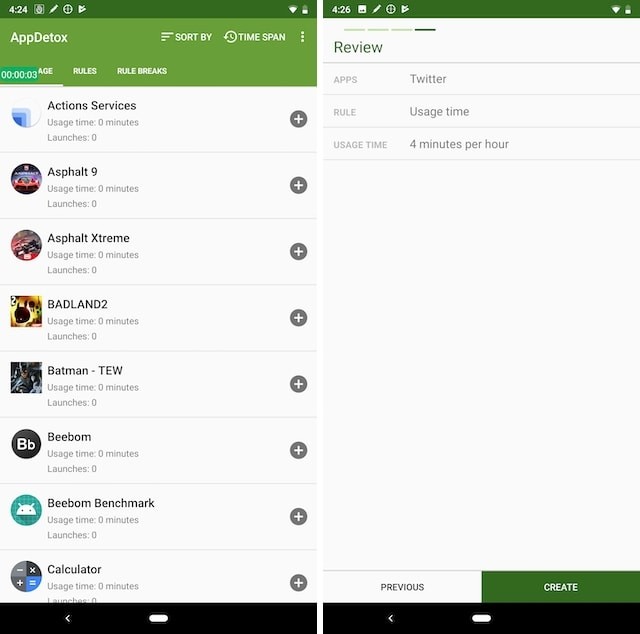Tap the Beebom Bb logo icon
The width and height of the screenshot is (640, 634).
tap(26, 444)
